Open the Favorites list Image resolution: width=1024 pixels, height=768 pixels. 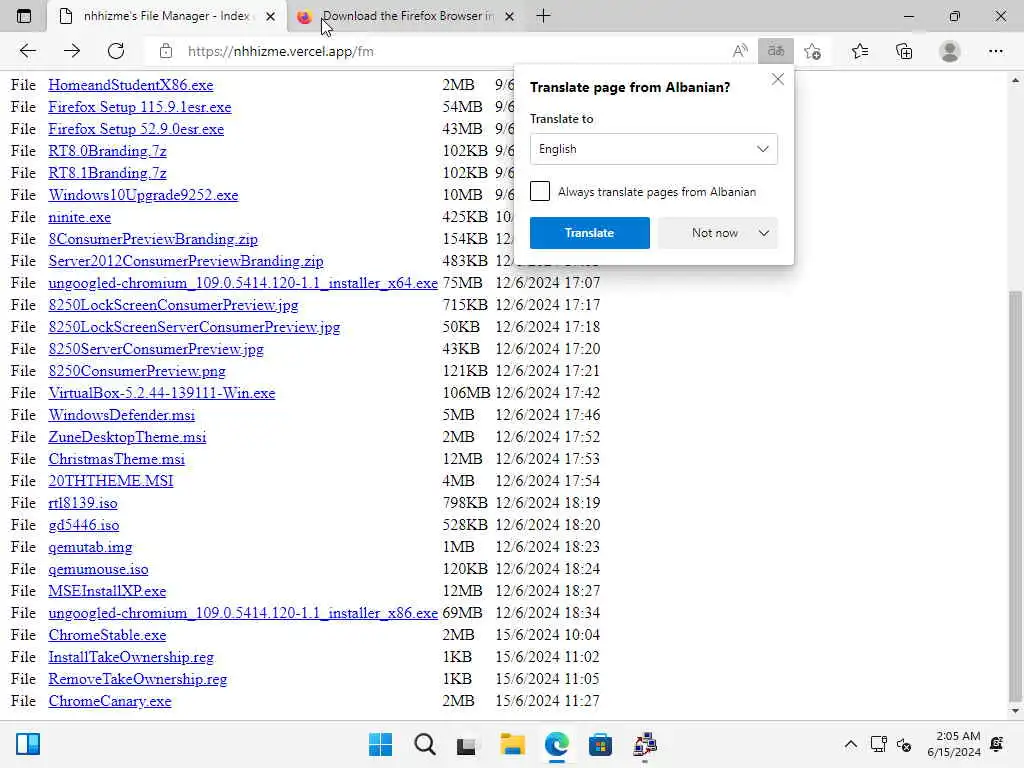(x=860, y=51)
